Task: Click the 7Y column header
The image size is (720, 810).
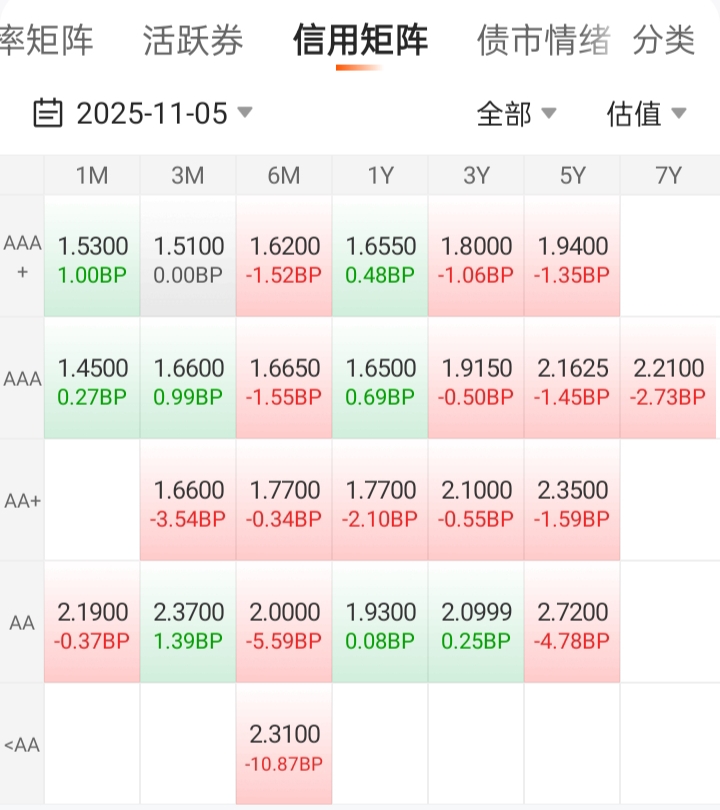Action: (x=668, y=176)
